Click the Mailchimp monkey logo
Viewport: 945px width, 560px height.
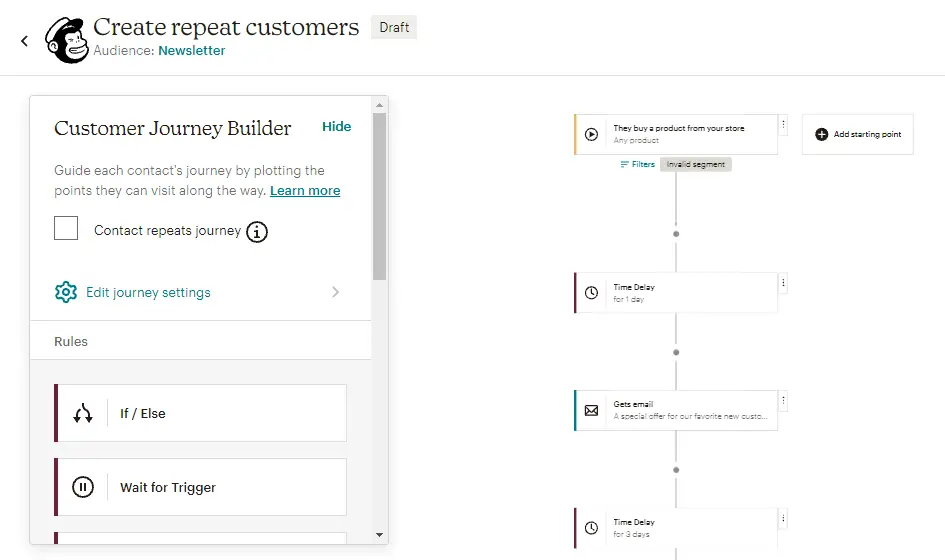[x=67, y=40]
